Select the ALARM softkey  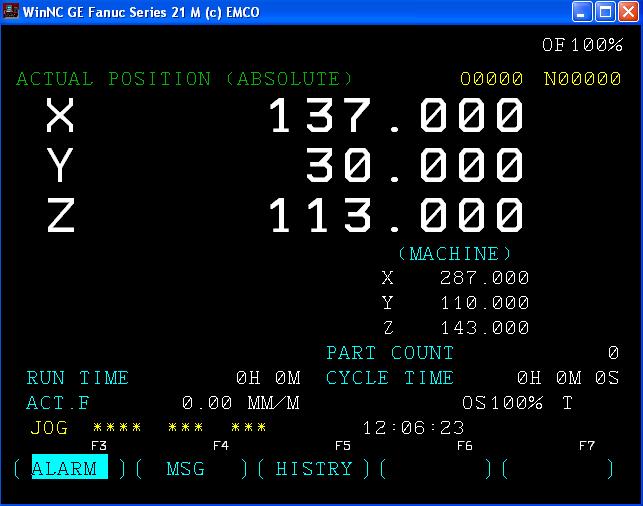coord(70,467)
